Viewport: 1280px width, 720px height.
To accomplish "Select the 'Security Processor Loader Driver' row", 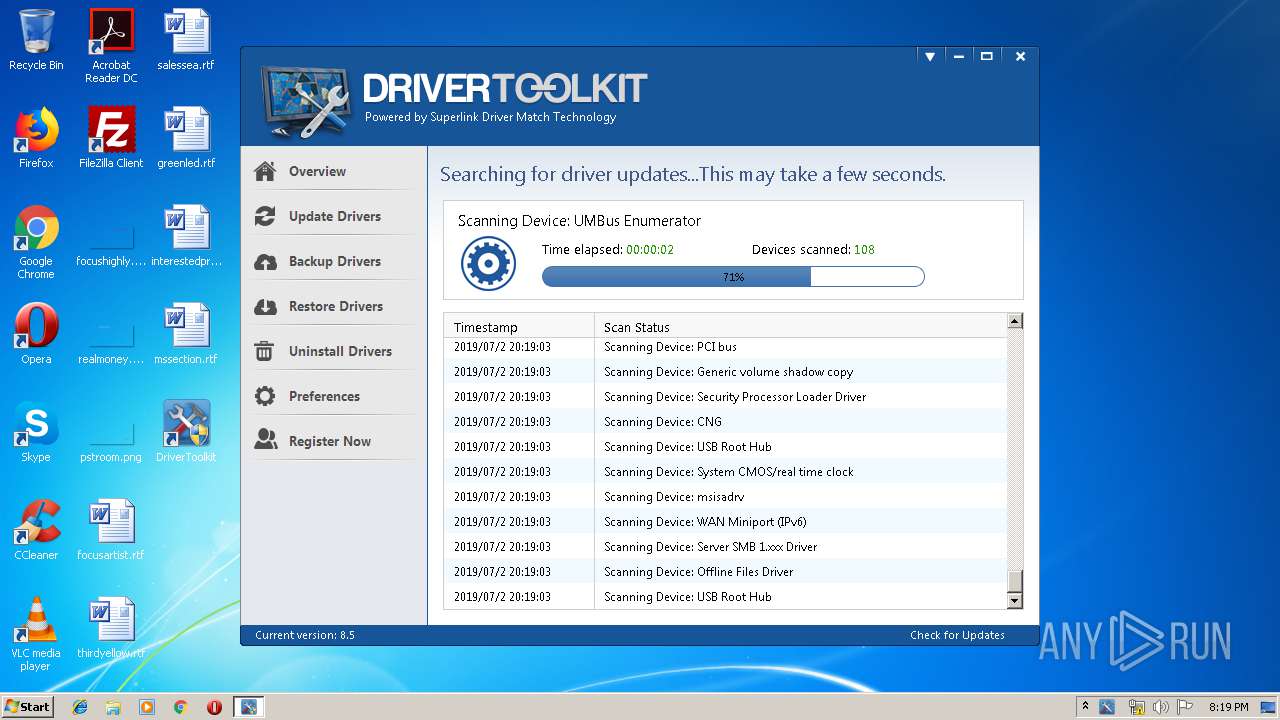I will click(725, 397).
